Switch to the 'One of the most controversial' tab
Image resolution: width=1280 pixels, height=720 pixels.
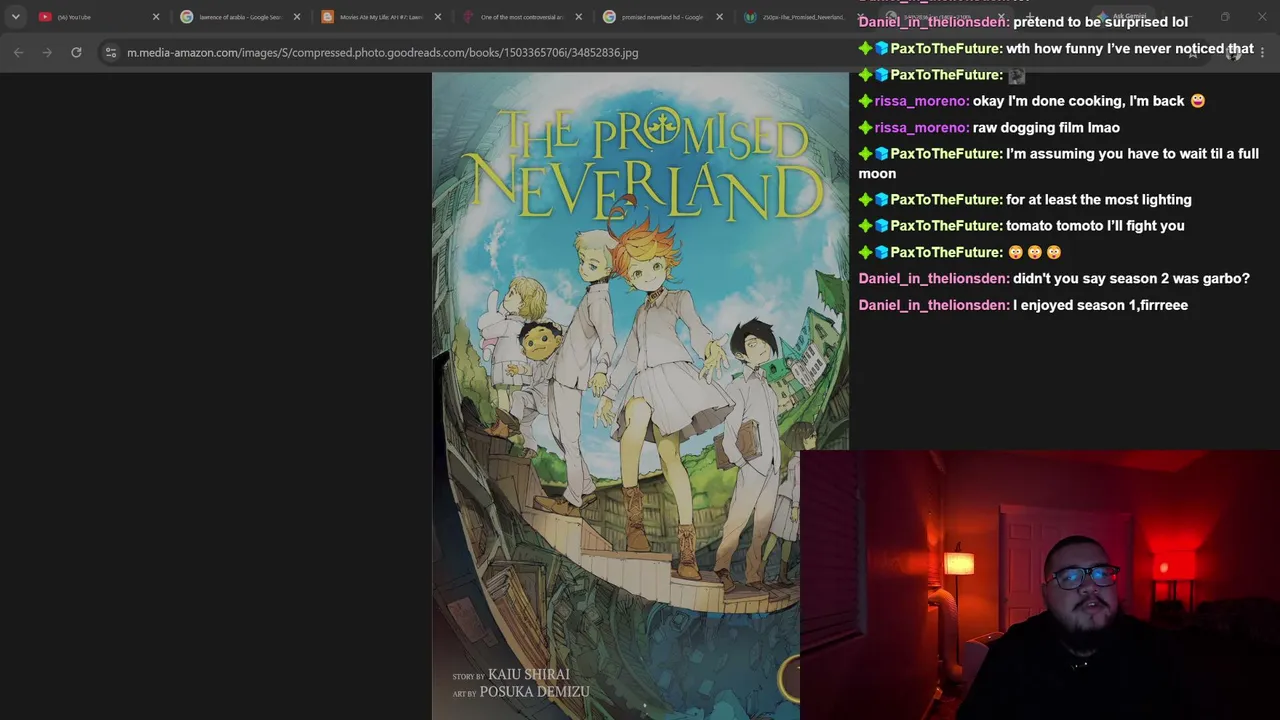(x=522, y=17)
